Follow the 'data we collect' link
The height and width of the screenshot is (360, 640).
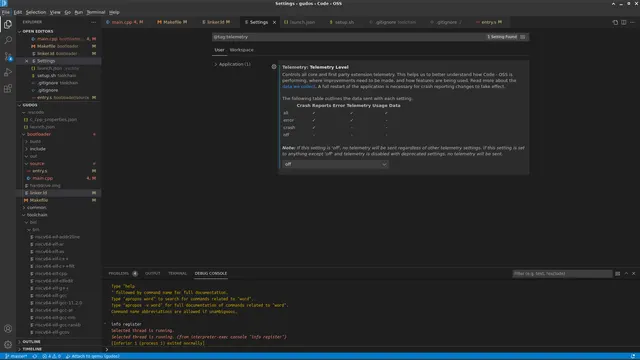pyautogui.click(x=298, y=87)
